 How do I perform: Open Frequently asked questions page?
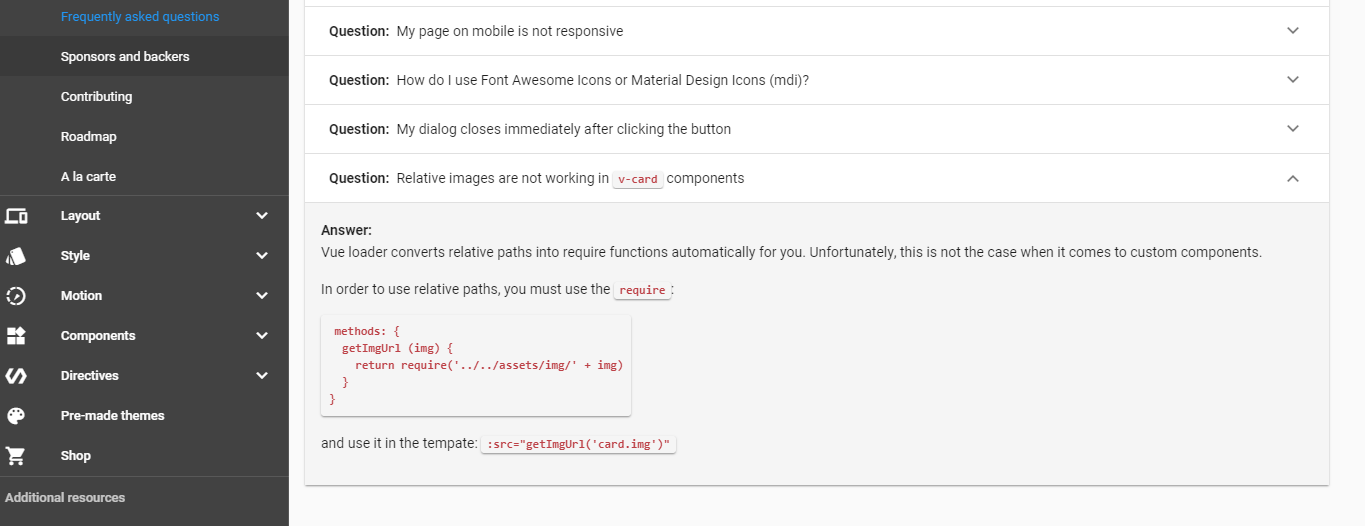pyautogui.click(x=140, y=17)
